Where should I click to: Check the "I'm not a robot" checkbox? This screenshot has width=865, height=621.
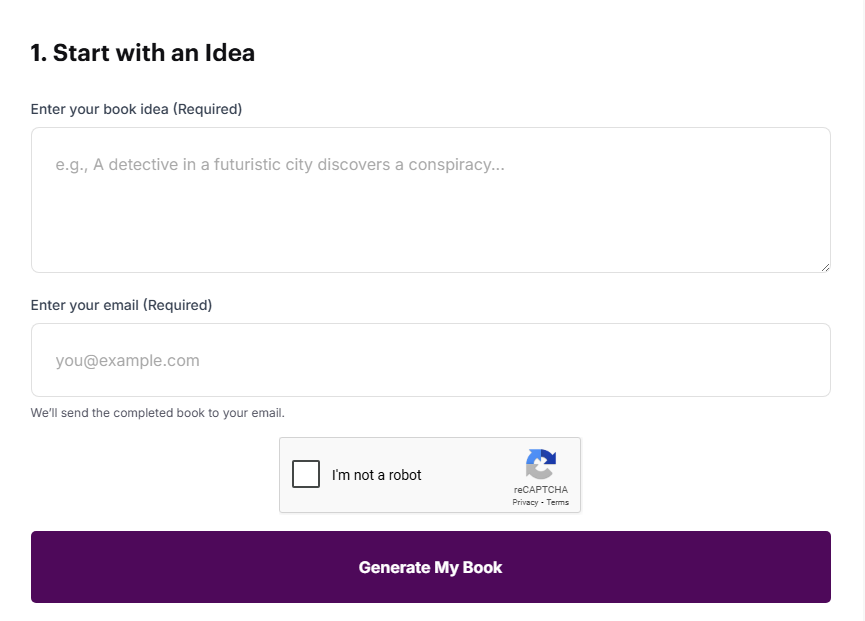[306, 474]
